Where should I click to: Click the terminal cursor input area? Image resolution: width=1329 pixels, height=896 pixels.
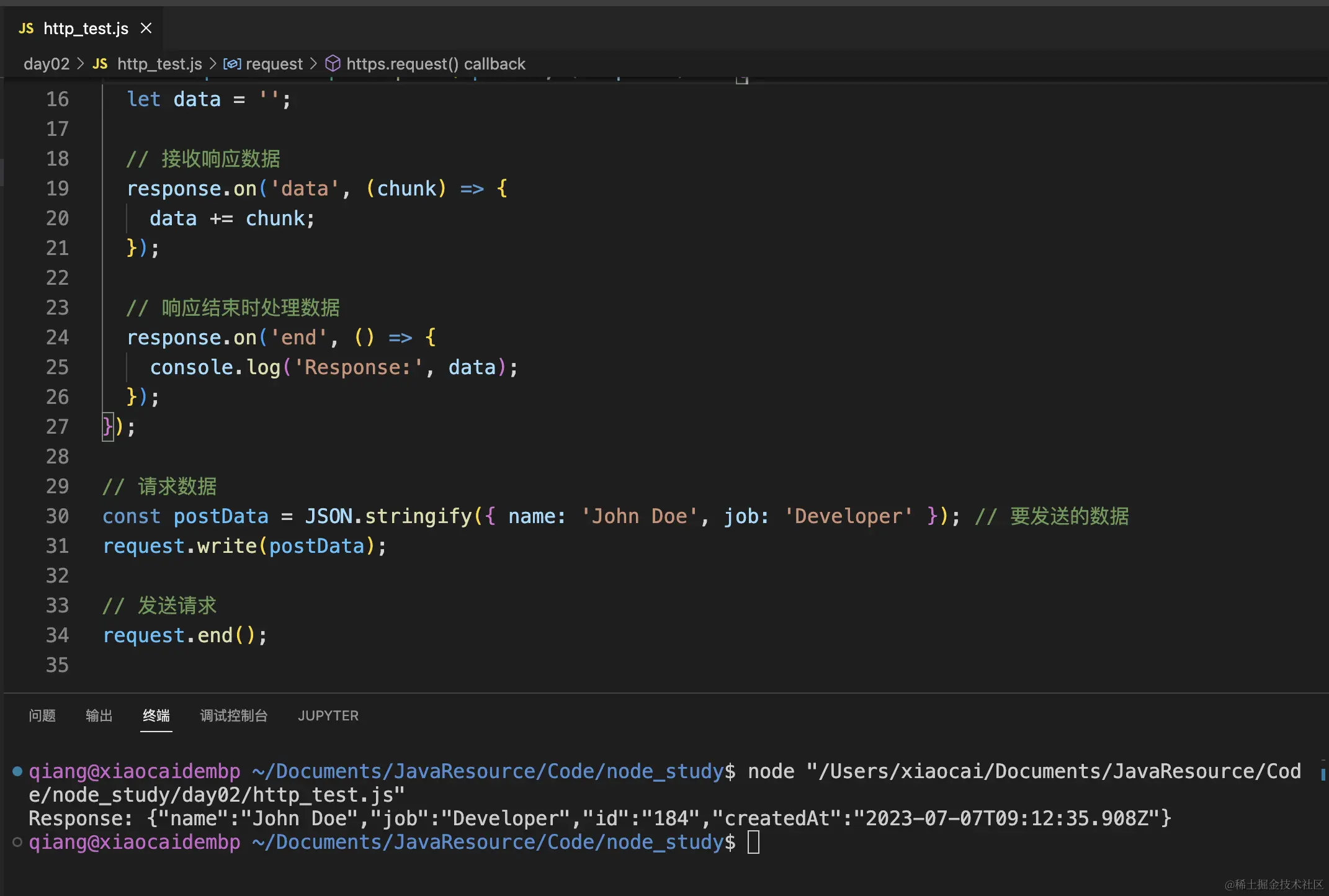(x=753, y=843)
